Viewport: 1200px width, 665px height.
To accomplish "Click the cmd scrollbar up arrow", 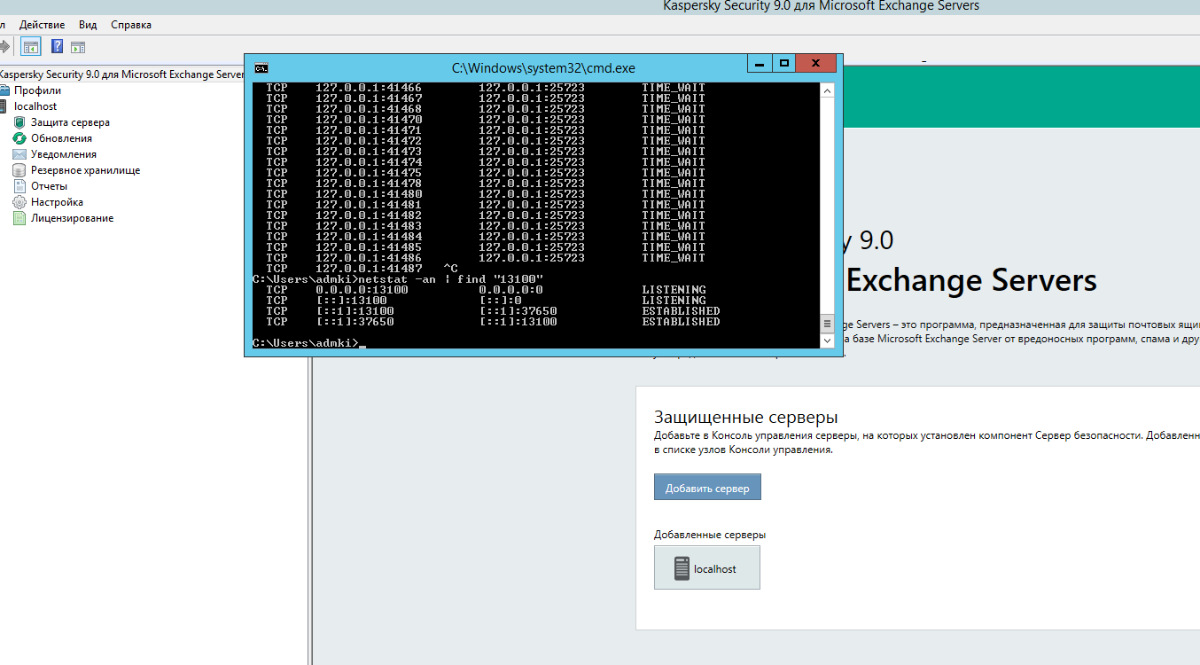I will pos(827,91).
